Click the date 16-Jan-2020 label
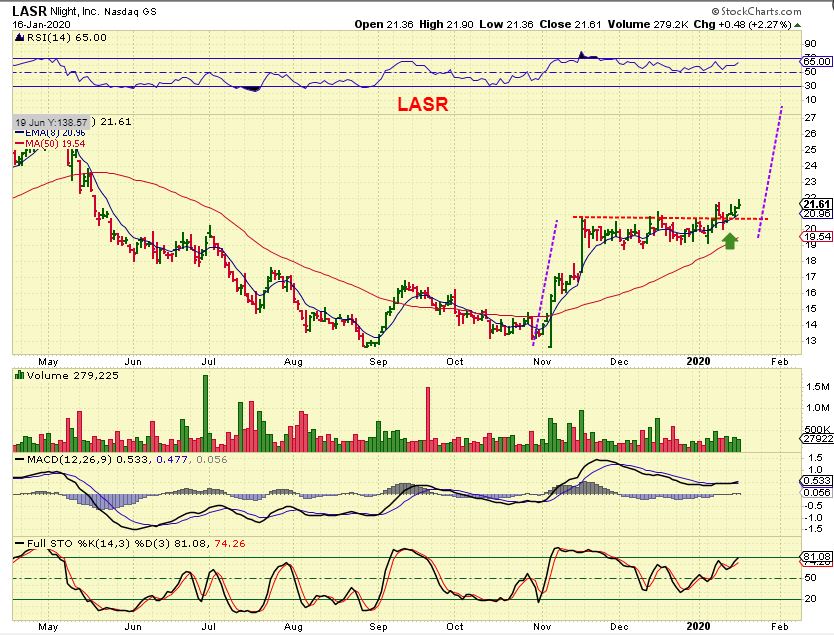The image size is (834, 635). click(41, 24)
